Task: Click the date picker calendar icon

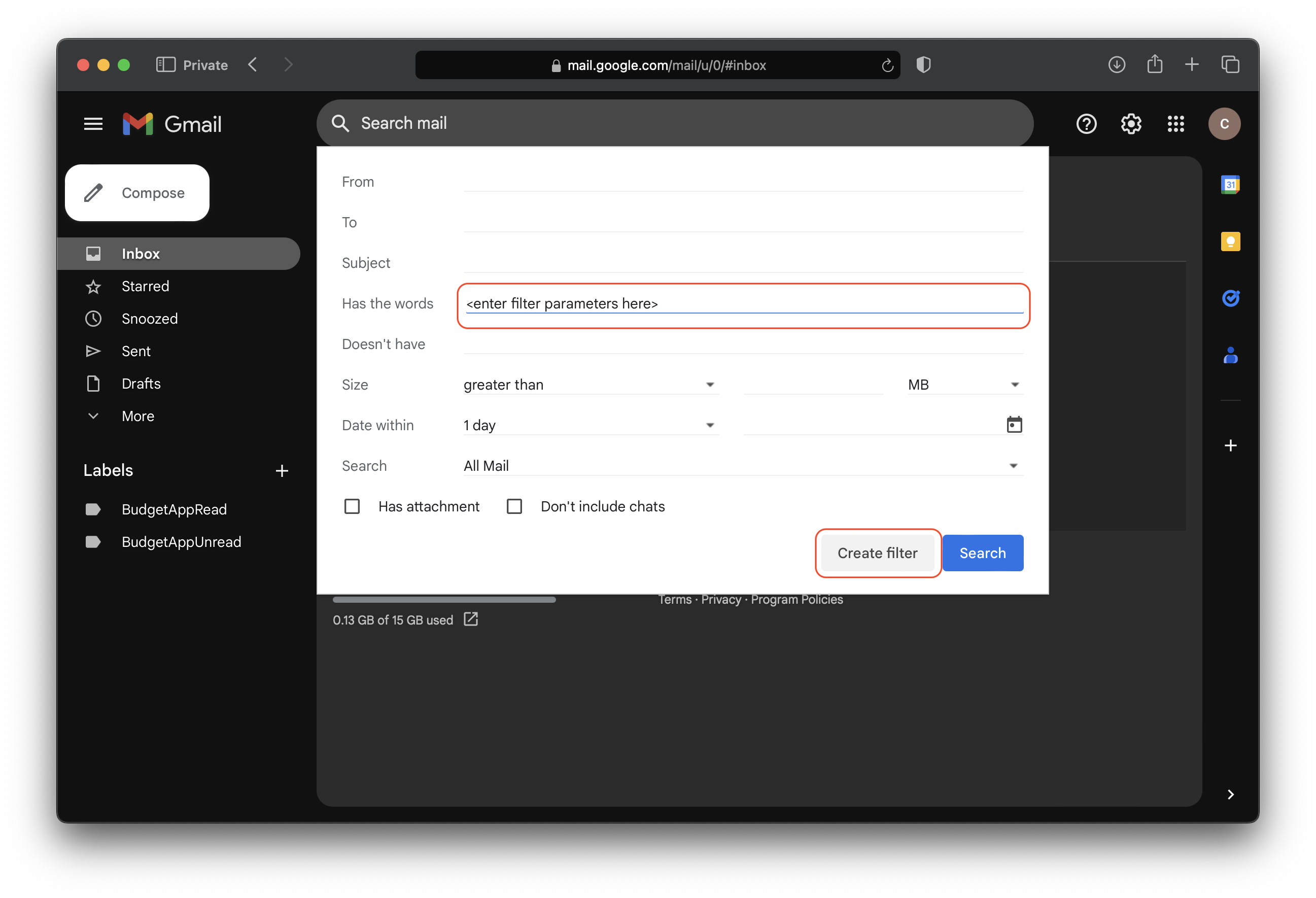Action: 1014,425
